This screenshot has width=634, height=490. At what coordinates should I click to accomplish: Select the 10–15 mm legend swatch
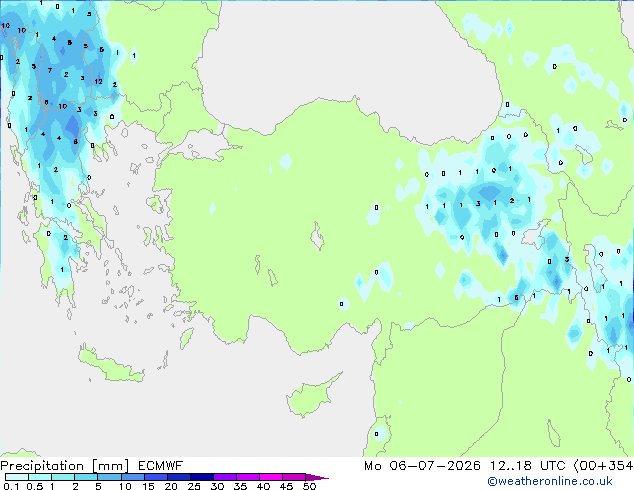coord(132,477)
